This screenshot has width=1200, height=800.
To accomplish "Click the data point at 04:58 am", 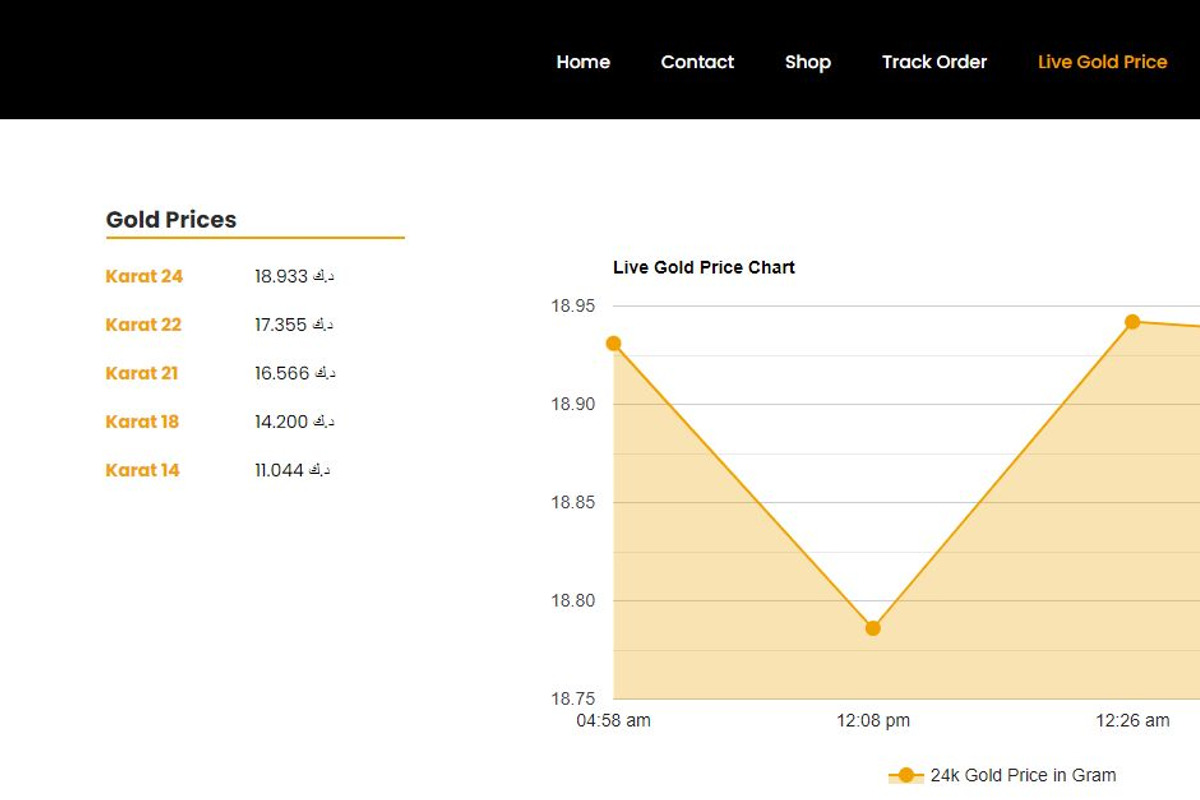I will 612,343.
